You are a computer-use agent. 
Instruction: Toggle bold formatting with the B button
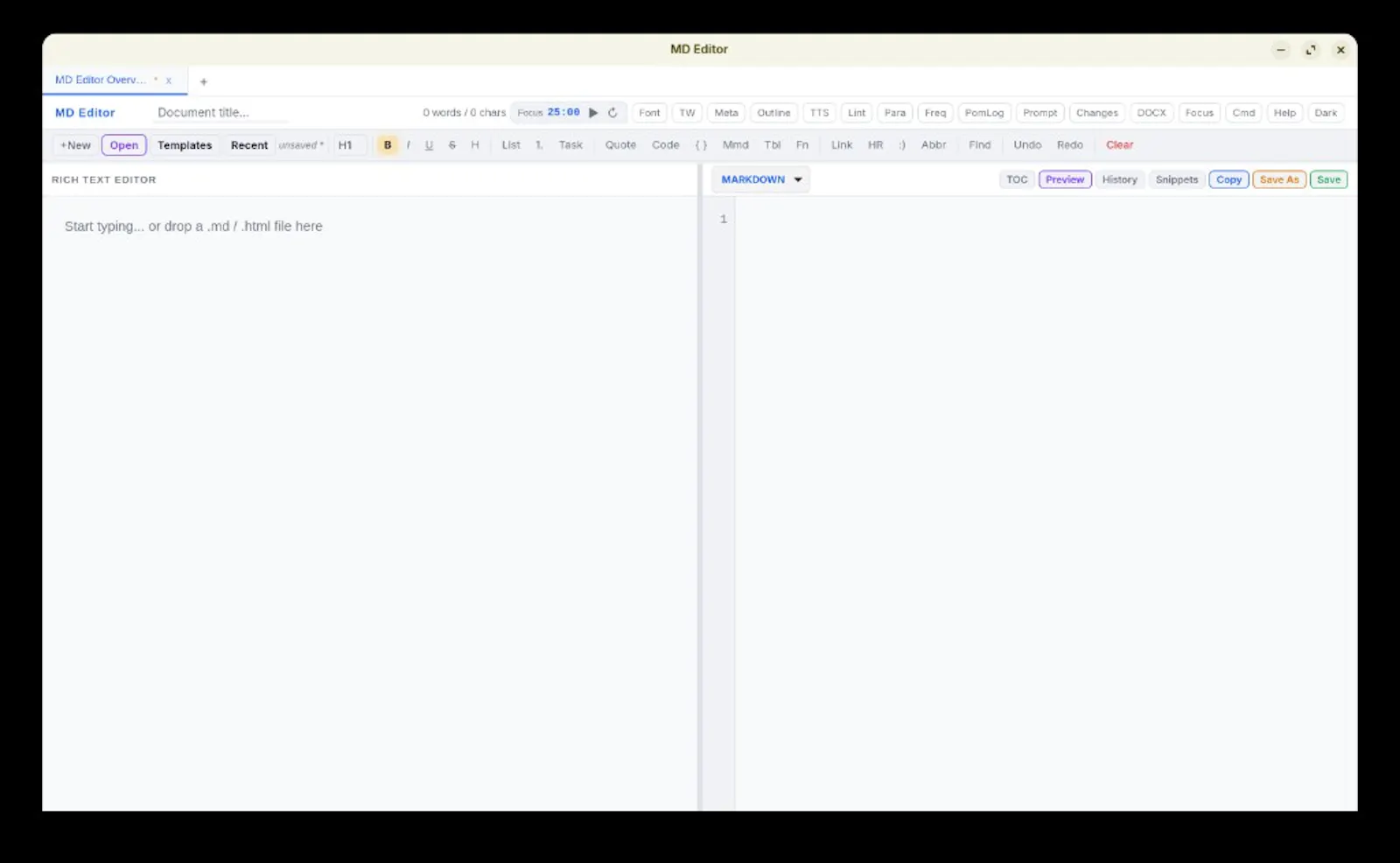click(388, 145)
